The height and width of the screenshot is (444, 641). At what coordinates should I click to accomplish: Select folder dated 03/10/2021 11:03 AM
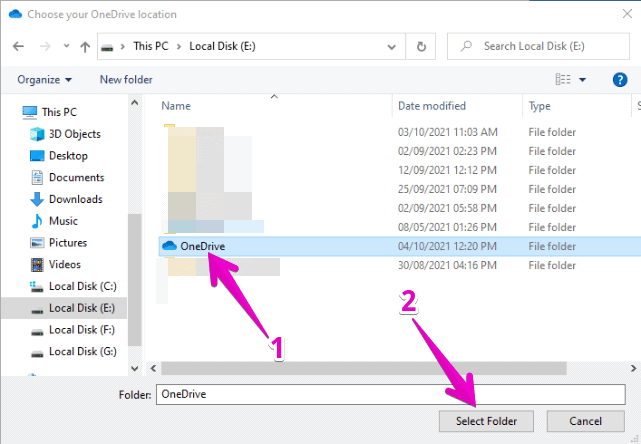[400, 132]
